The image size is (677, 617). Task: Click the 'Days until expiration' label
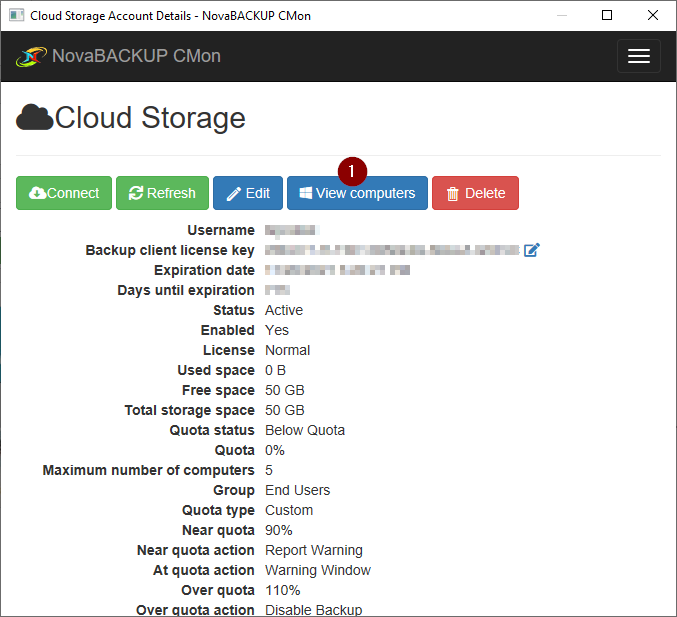pyautogui.click(x=186, y=290)
